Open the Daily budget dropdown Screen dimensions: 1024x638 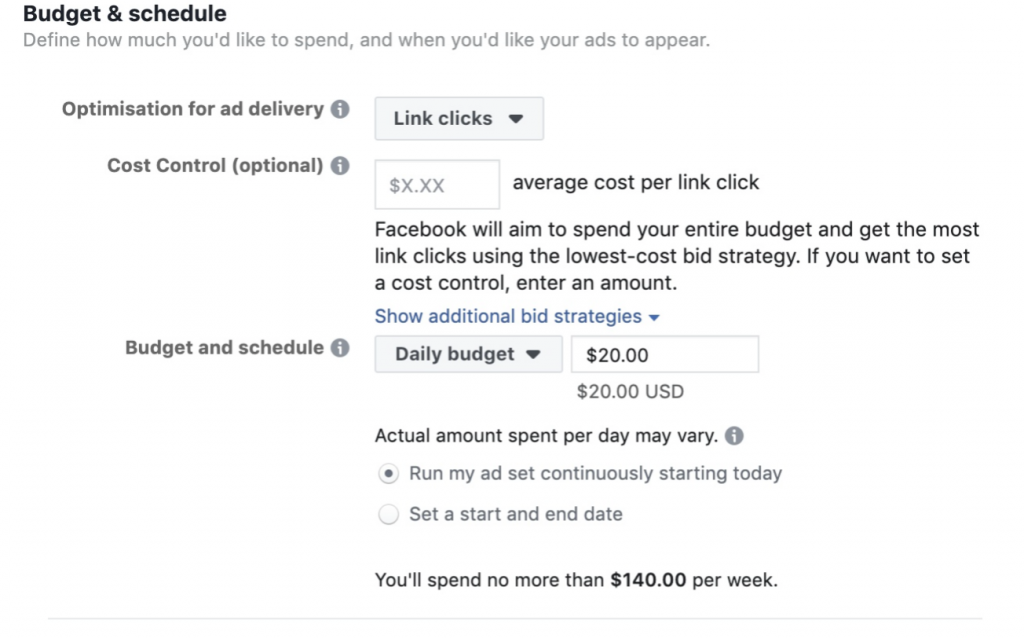point(468,354)
